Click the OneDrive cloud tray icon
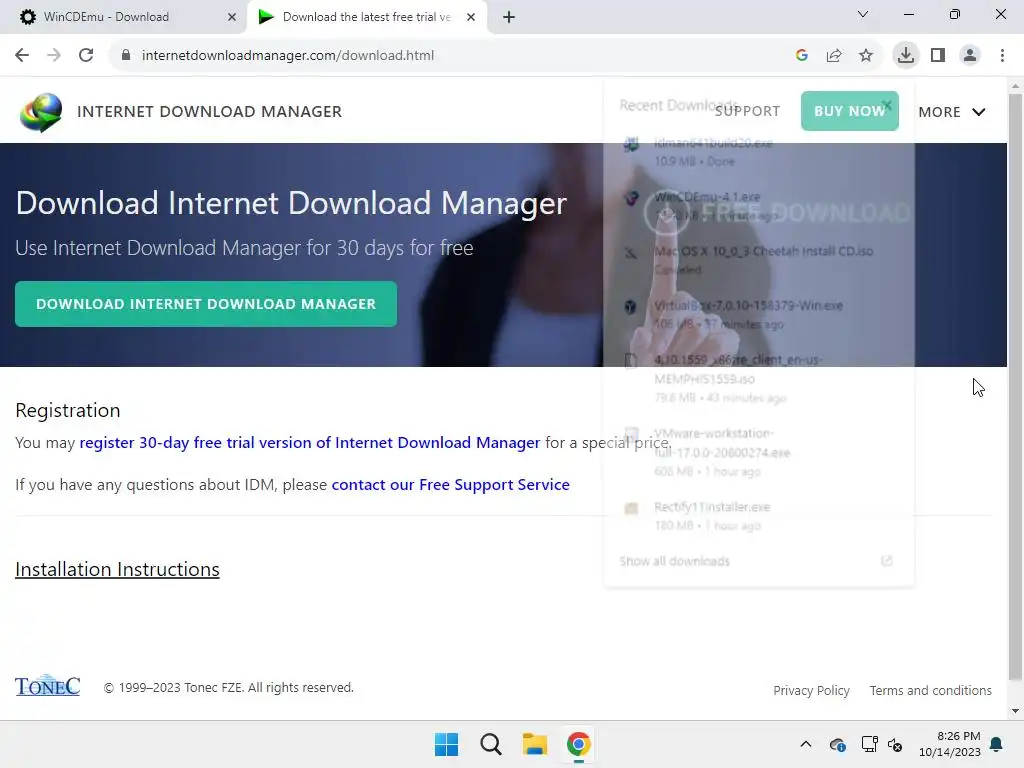 point(837,744)
